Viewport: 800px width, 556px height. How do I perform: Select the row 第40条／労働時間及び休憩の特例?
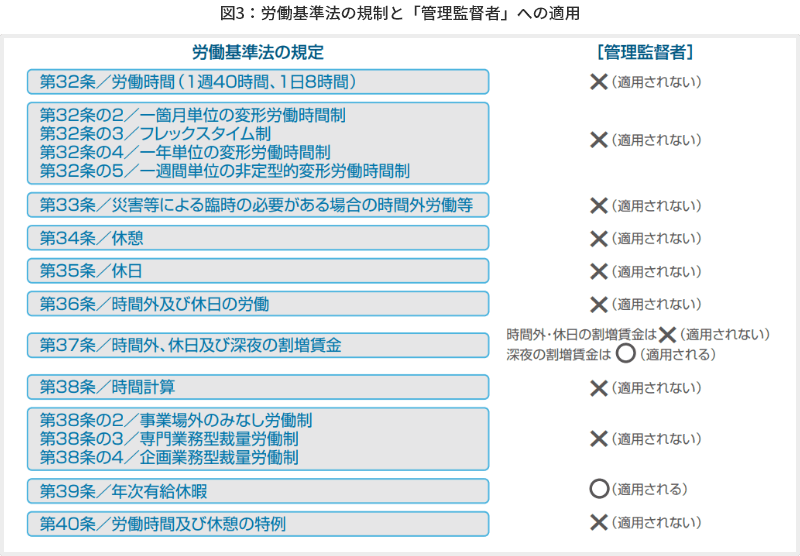(258, 524)
